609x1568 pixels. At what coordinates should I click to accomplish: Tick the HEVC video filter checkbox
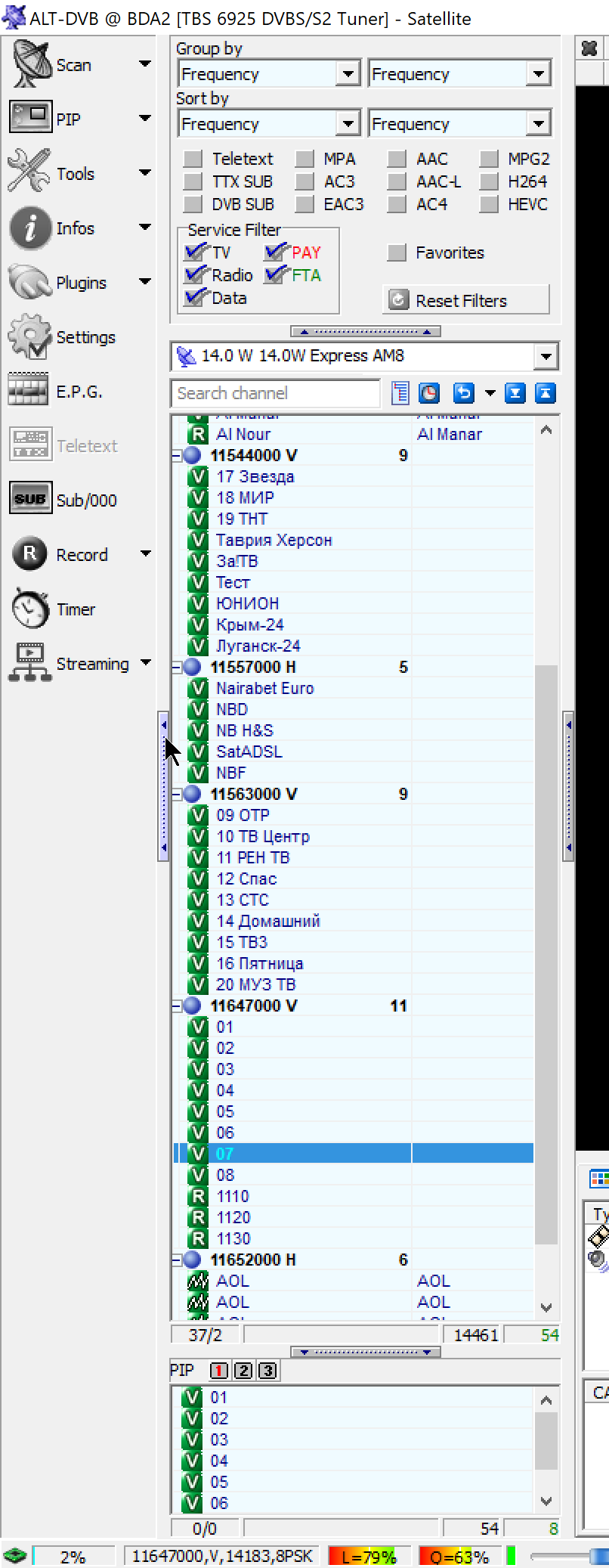(x=489, y=204)
